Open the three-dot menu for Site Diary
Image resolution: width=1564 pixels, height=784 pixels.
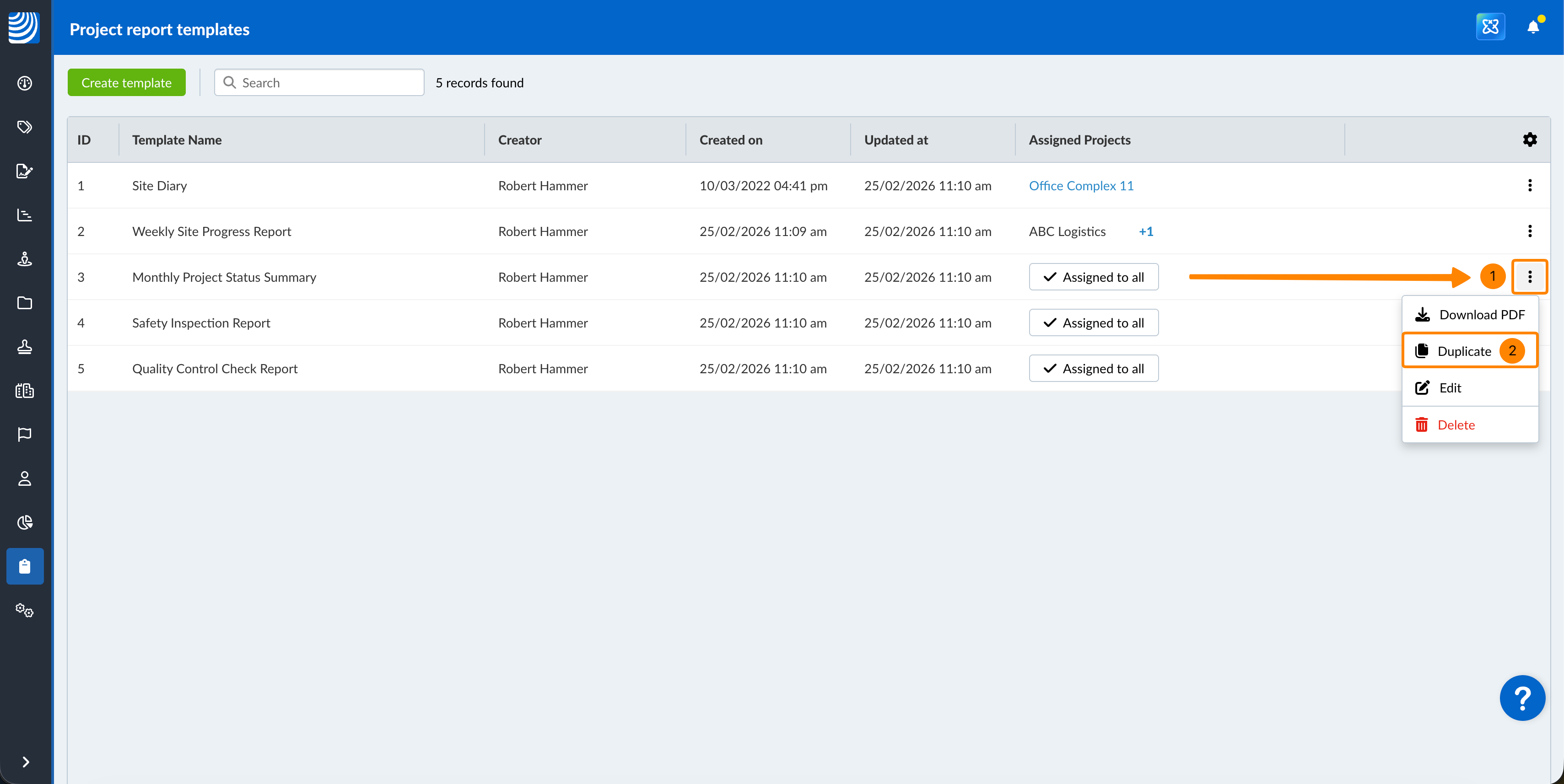pyautogui.click(x=1529, y=186)
